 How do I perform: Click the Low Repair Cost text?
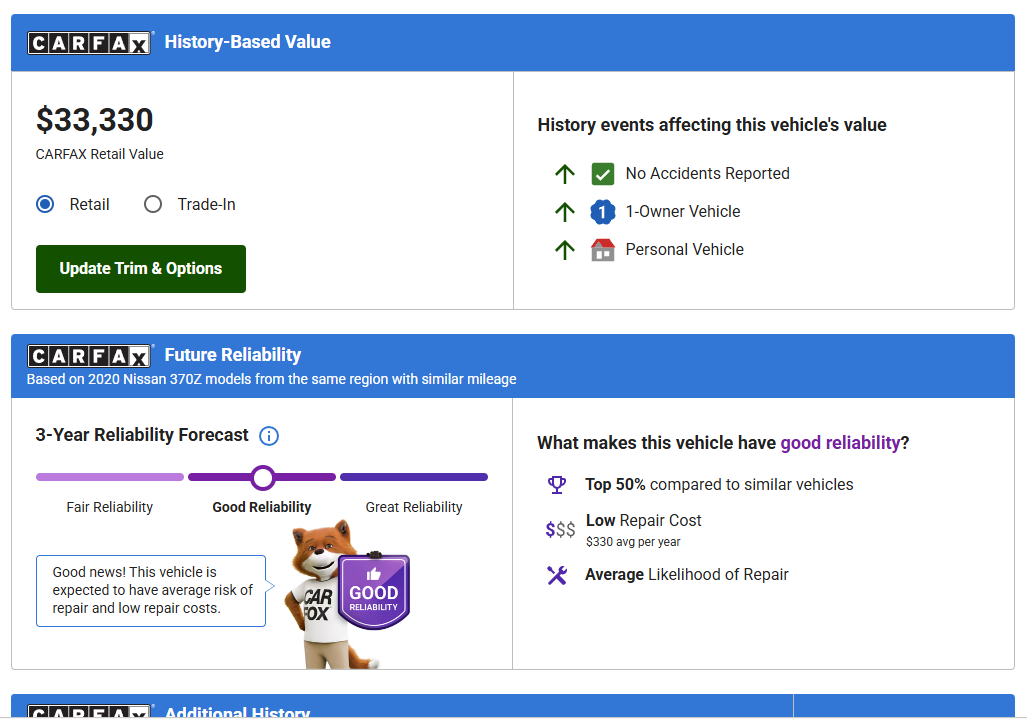[x=643, y=521]
